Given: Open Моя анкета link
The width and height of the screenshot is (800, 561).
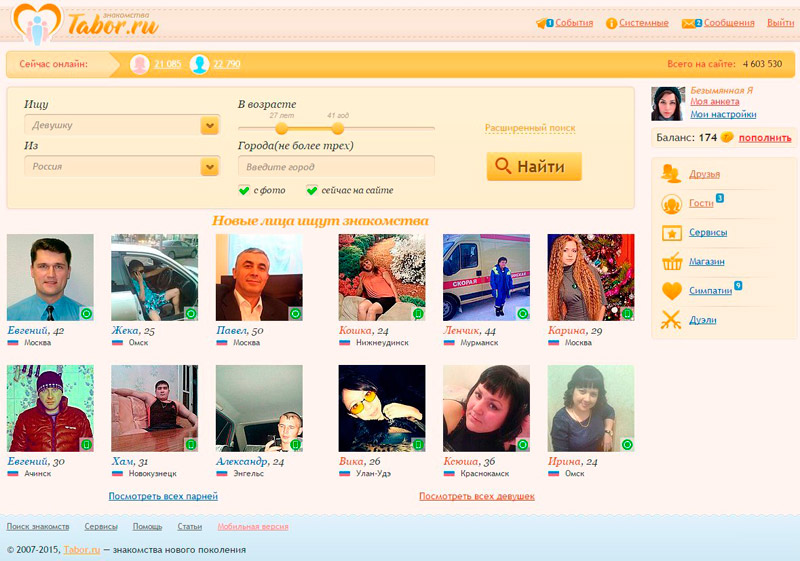Looking at the screenshot, I should 715,101.
